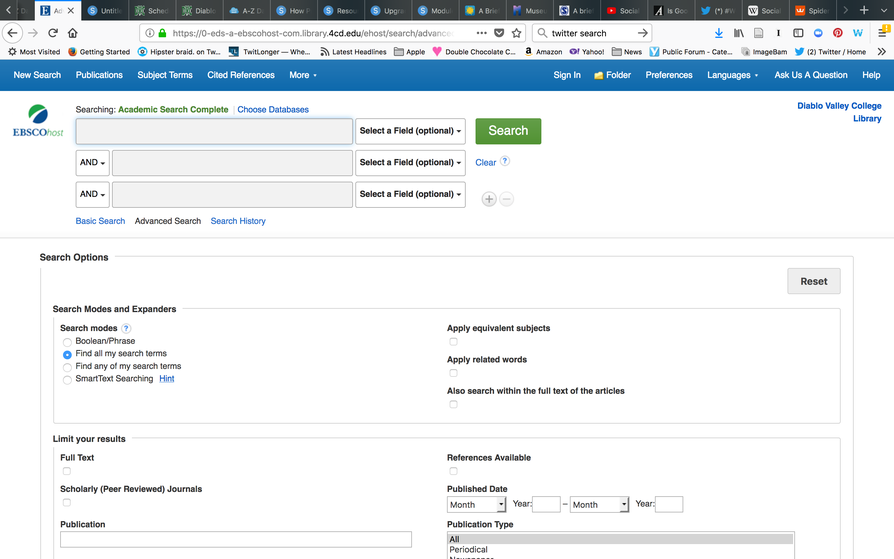Open the Amazon bookmark
This screenshot has height=559, width=894.
pyautogui.click(x=543, y=51)
